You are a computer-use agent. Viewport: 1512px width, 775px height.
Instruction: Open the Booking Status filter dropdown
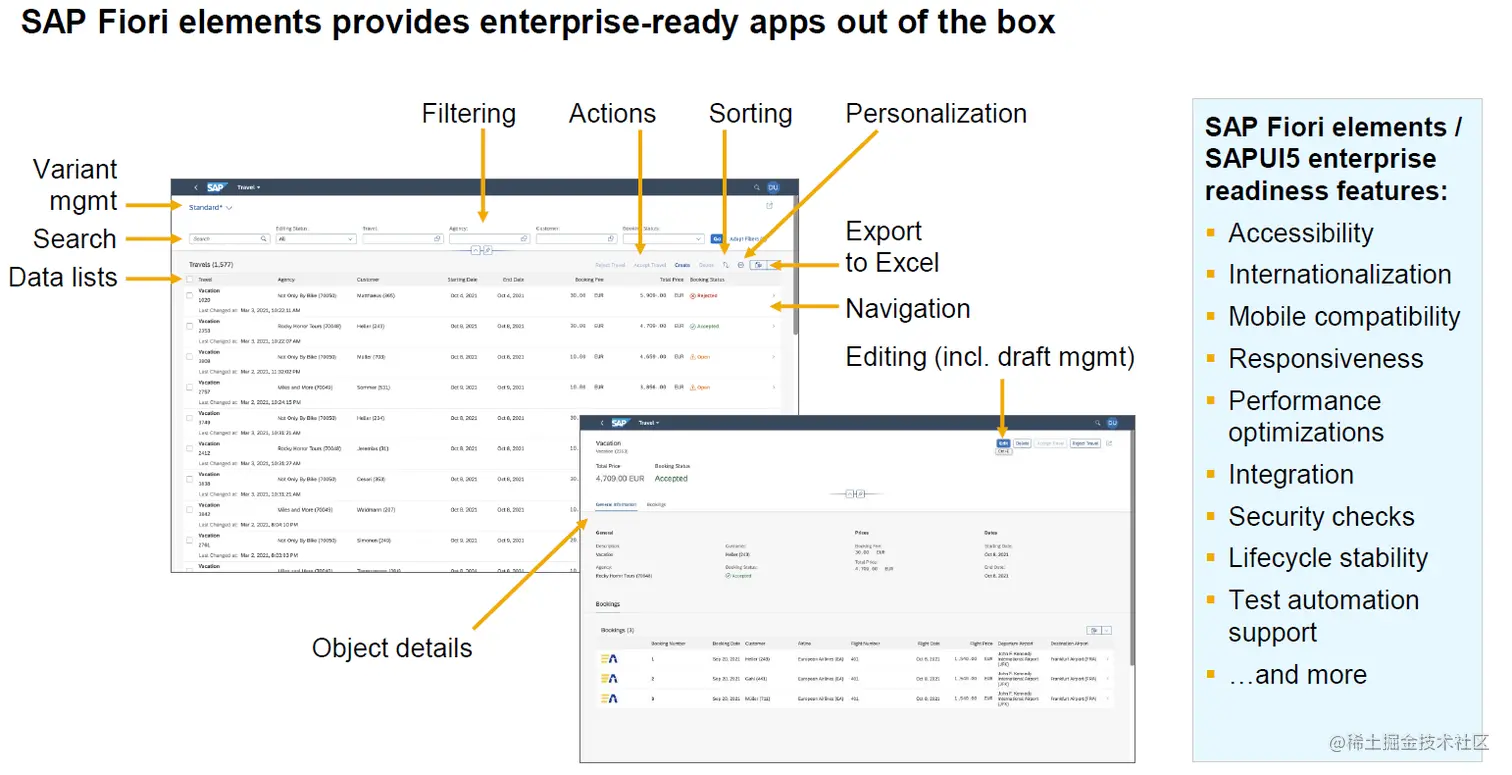664,238
